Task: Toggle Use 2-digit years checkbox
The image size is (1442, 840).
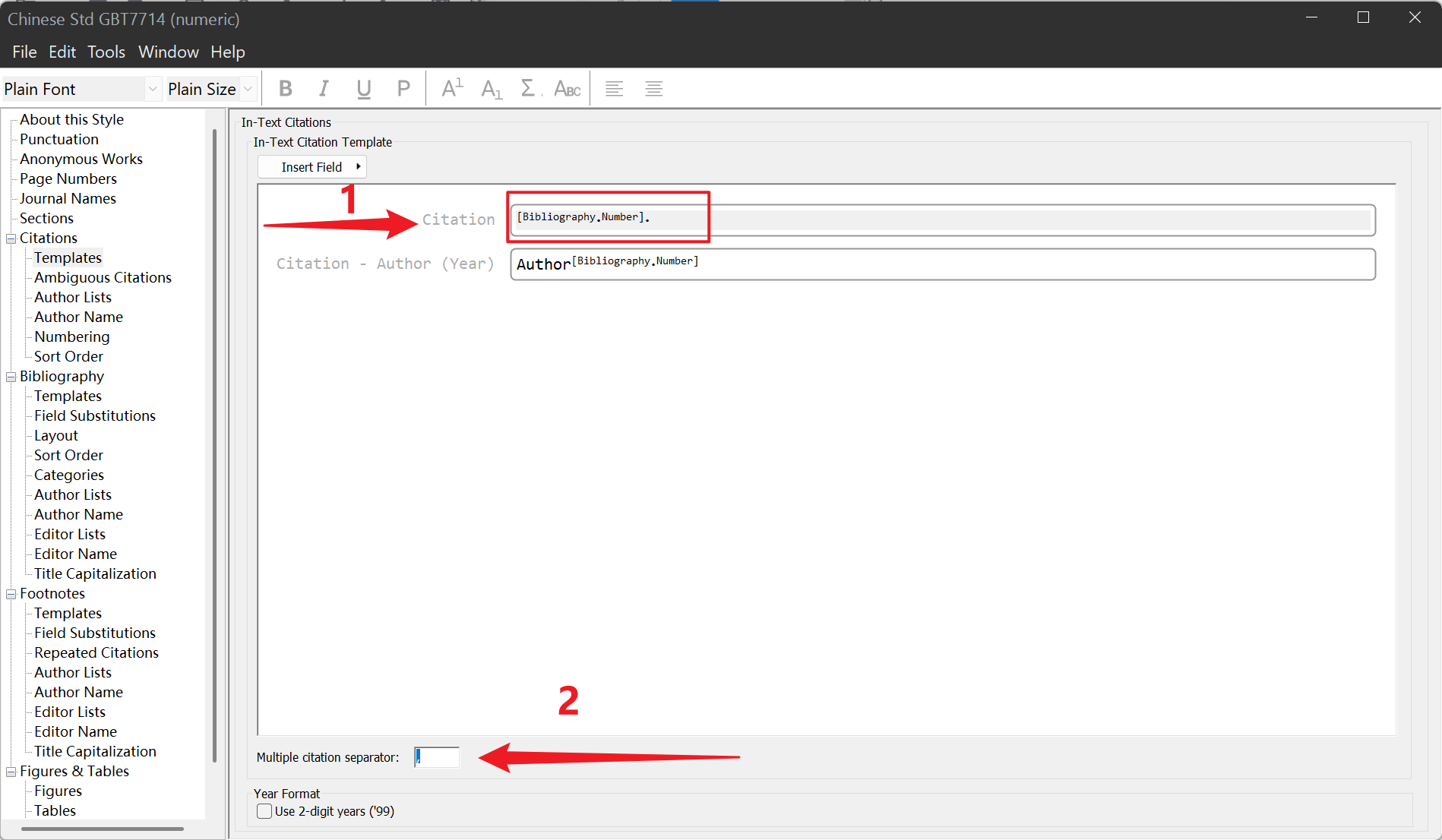Action: (264, 811)
